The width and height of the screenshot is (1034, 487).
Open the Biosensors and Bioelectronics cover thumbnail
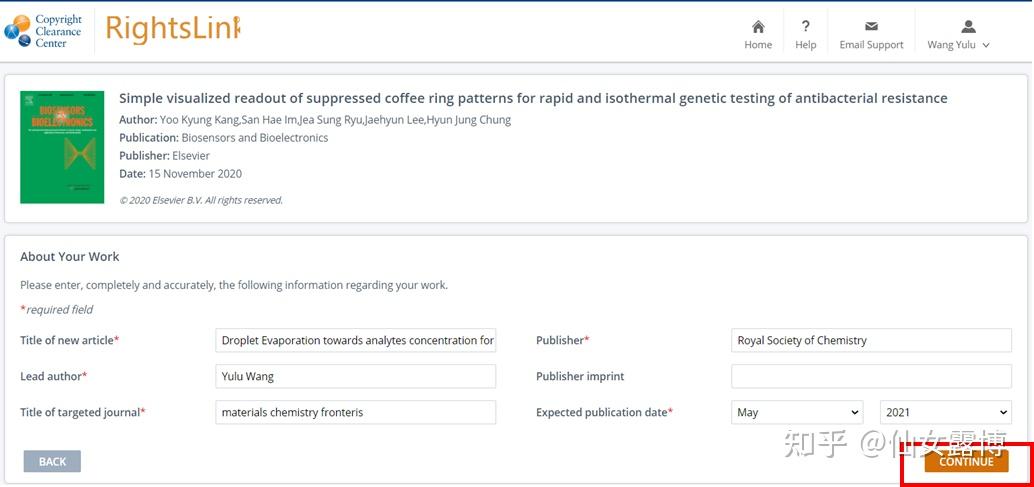[x=62, y=147]
